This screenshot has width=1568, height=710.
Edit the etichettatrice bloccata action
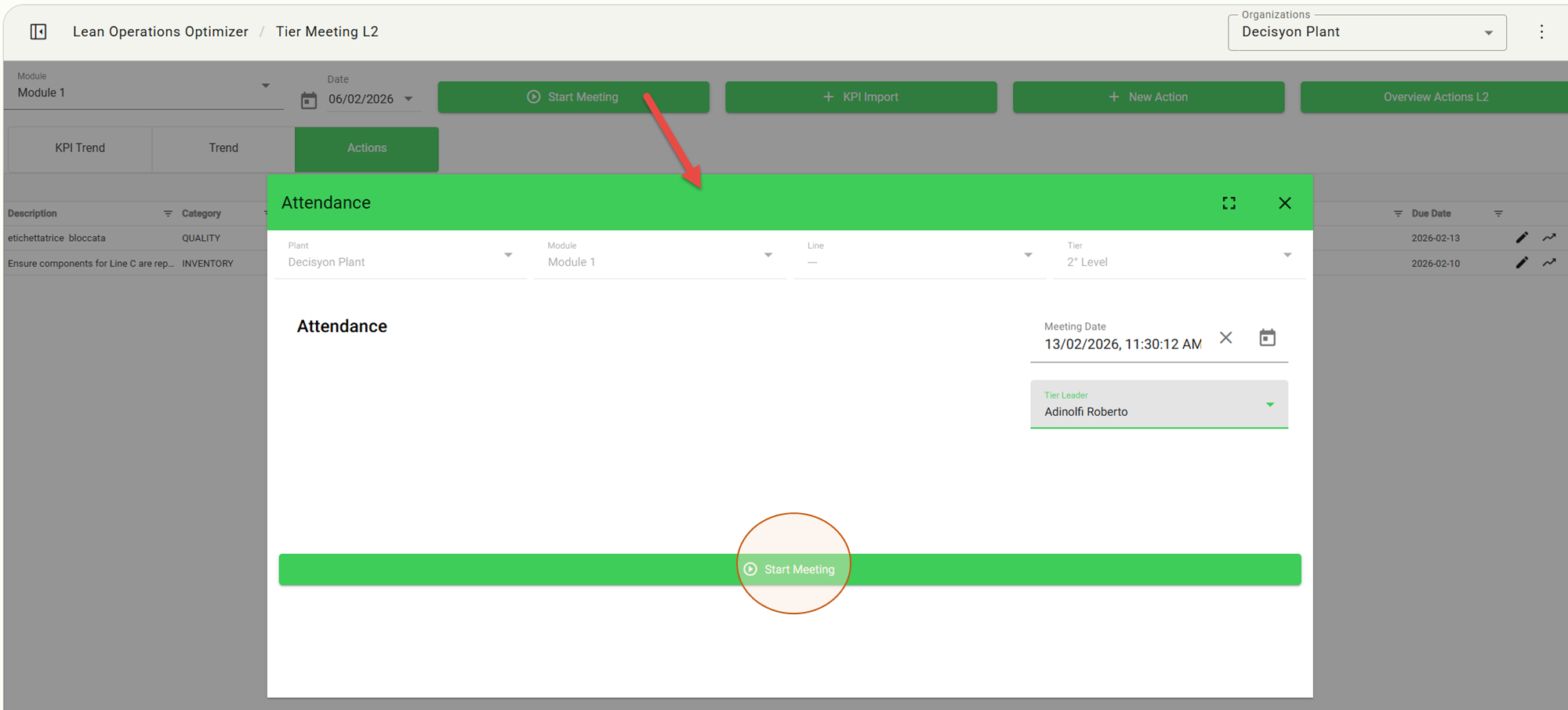pos(1522,238)
